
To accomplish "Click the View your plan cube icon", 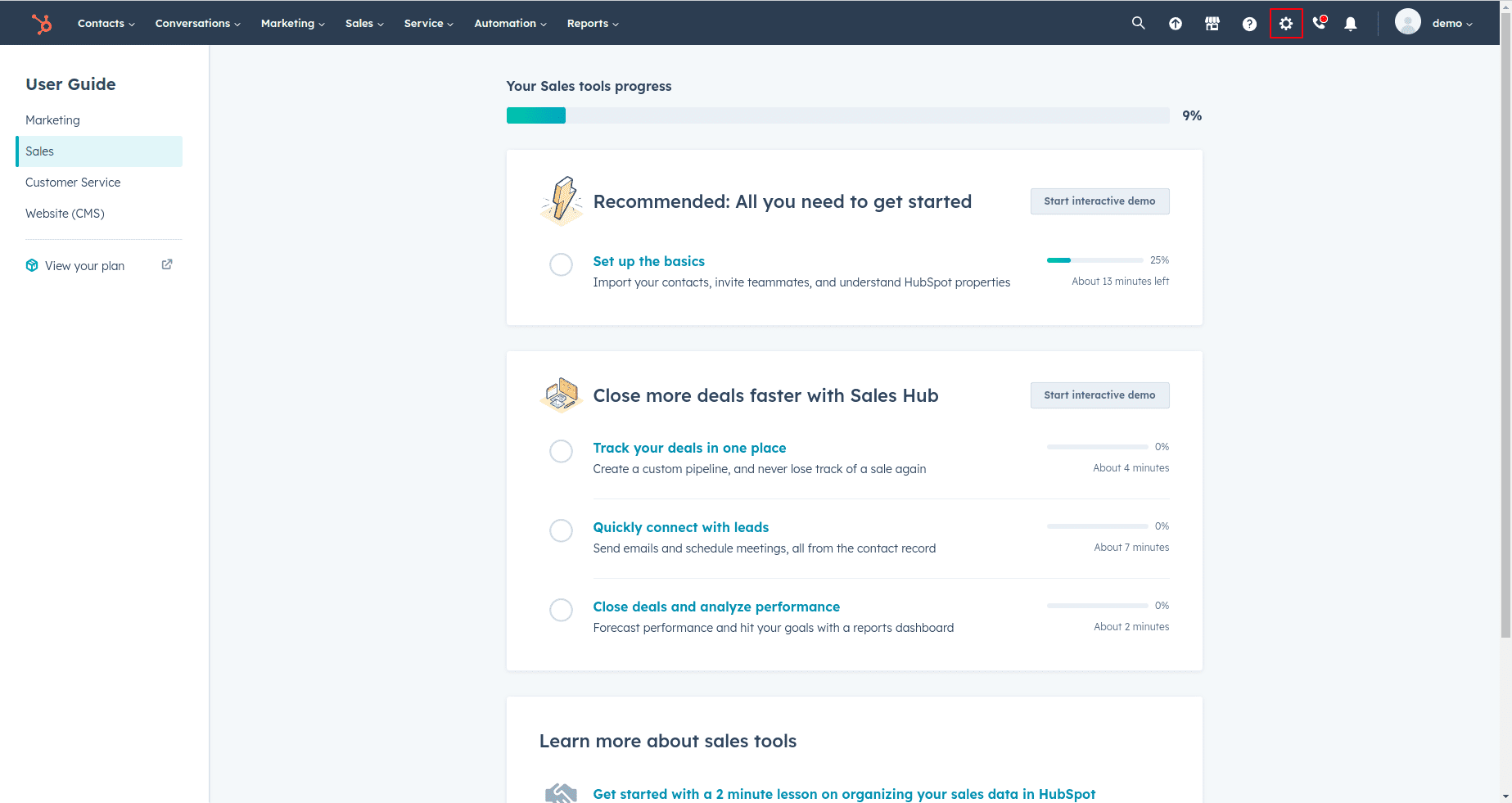I will click(32, 265).
